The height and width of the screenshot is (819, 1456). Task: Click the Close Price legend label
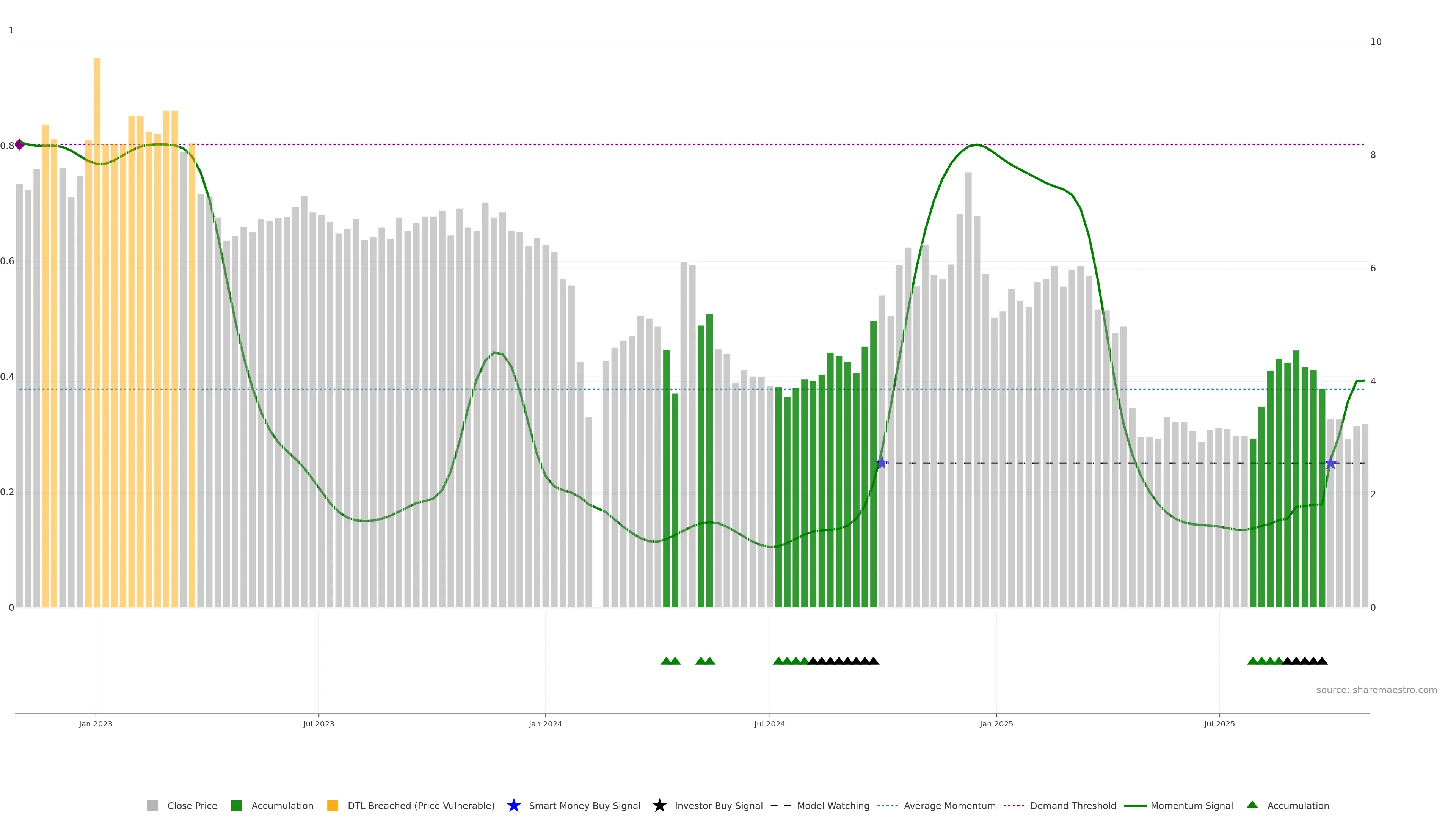point(192,806)
